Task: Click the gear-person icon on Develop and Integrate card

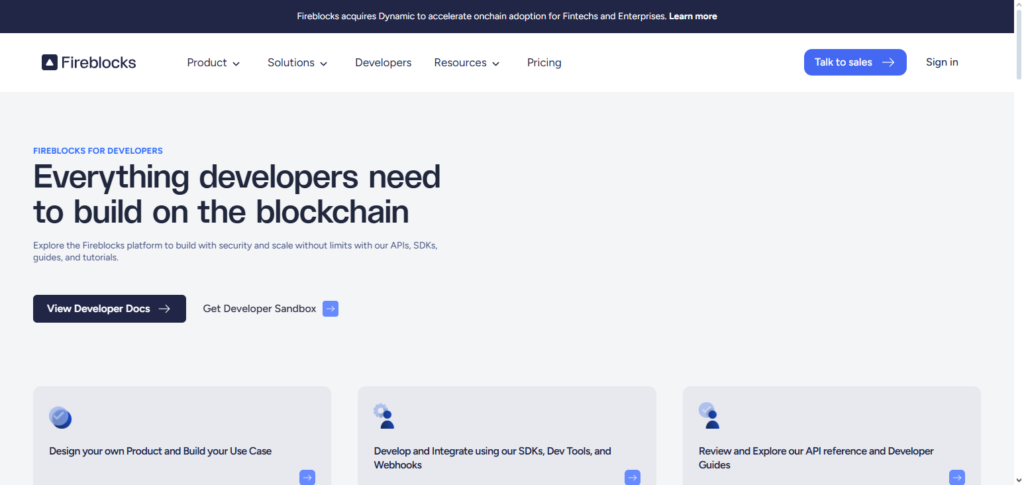Action: point(384,416)
